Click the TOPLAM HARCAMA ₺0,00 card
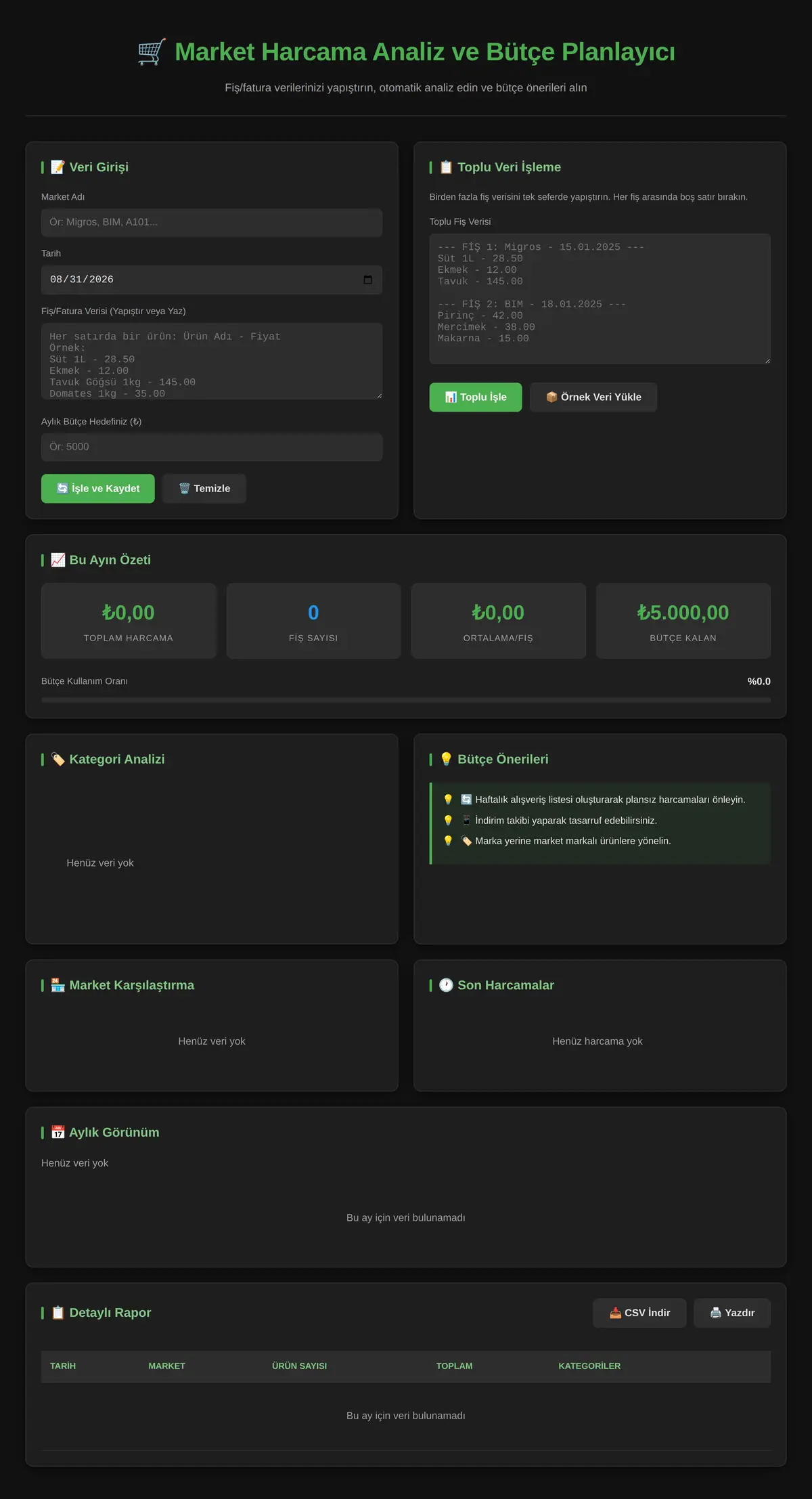812x1499 pixels. [x=129, y=621]
